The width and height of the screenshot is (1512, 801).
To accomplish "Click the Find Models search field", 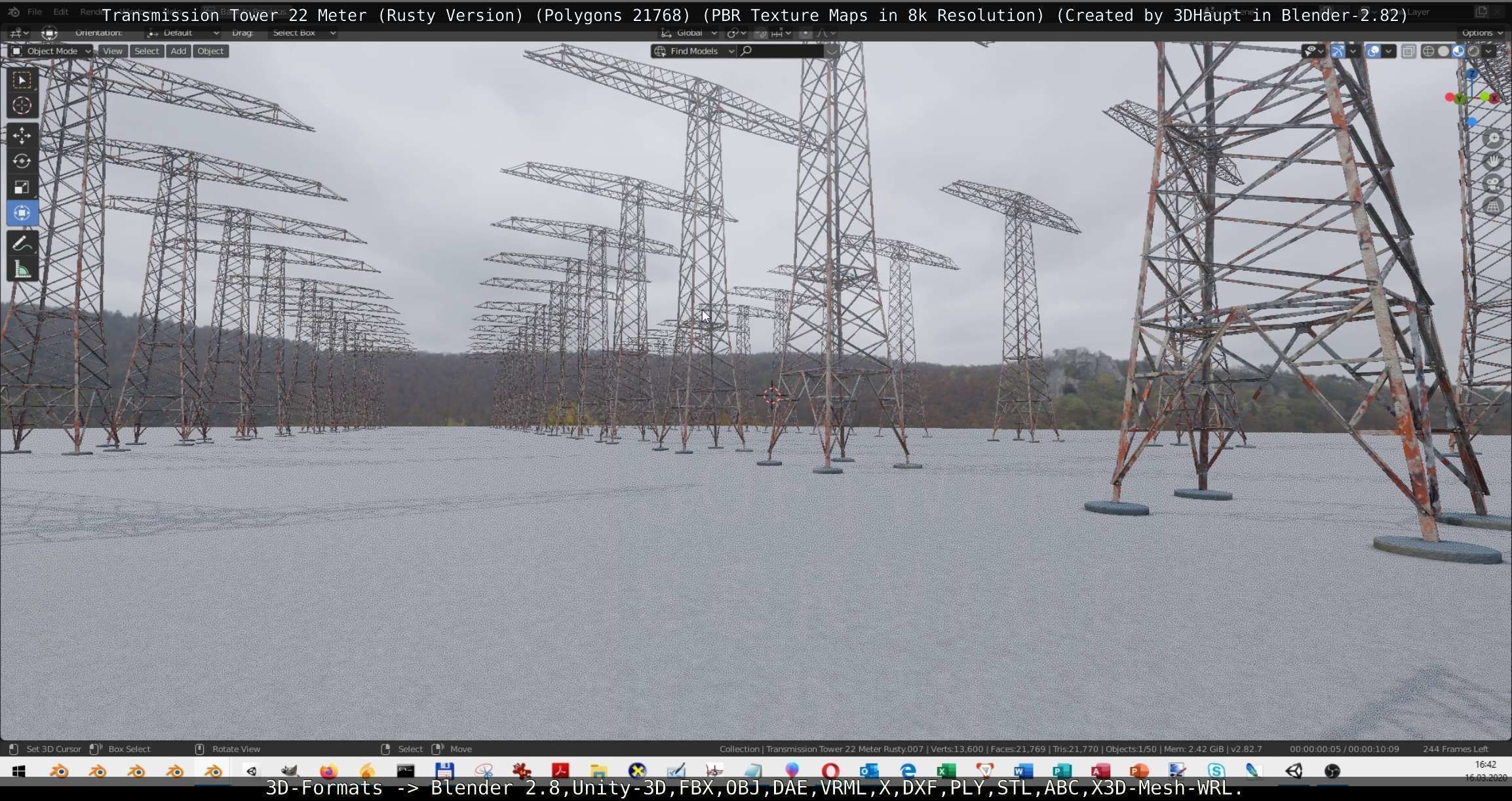I will click(x=781, y=51).
